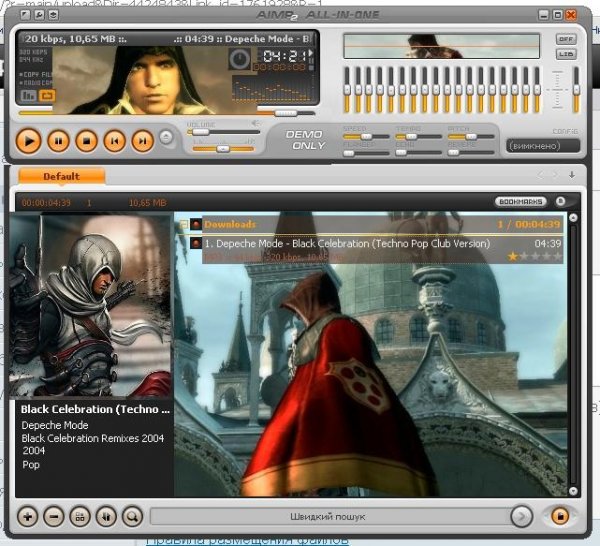The width and height of the screenshot is (600, 546).
Task: Pause the current track
Action: 58,141
